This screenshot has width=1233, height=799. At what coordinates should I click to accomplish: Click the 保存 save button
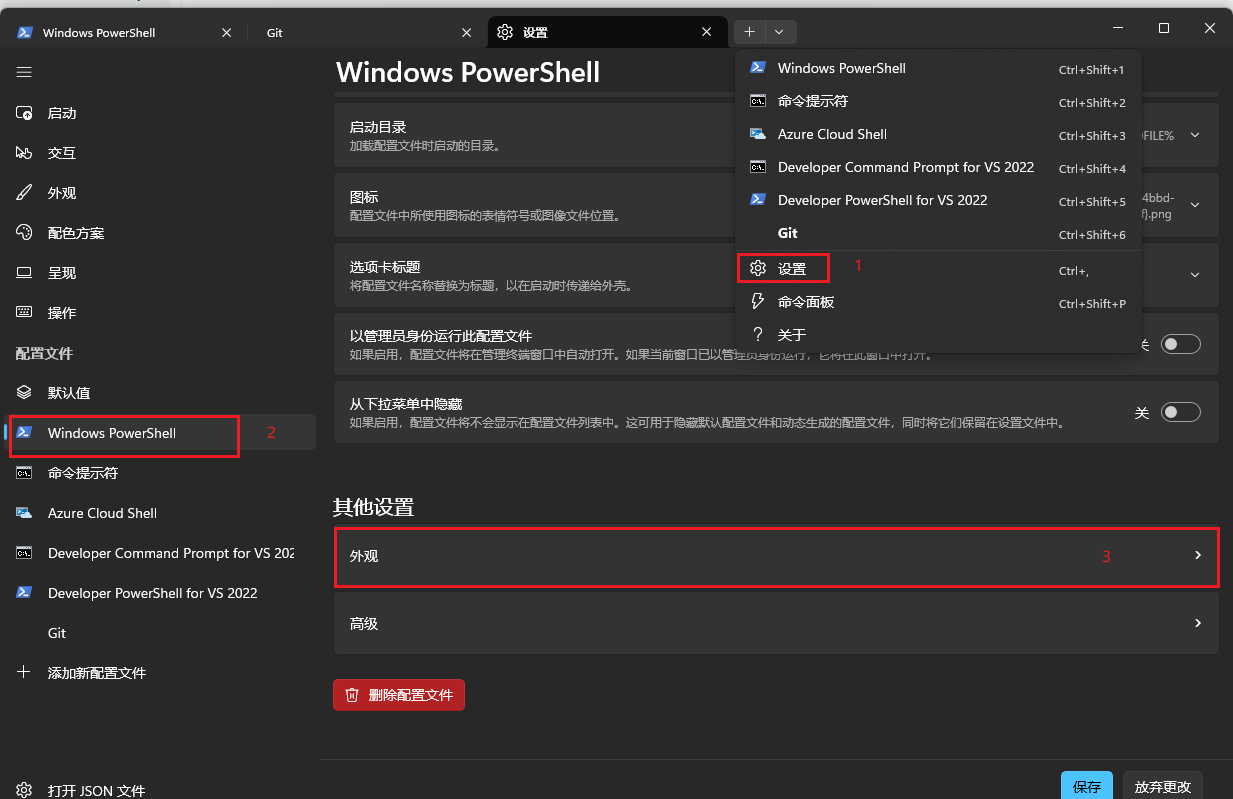point(1086,786)
